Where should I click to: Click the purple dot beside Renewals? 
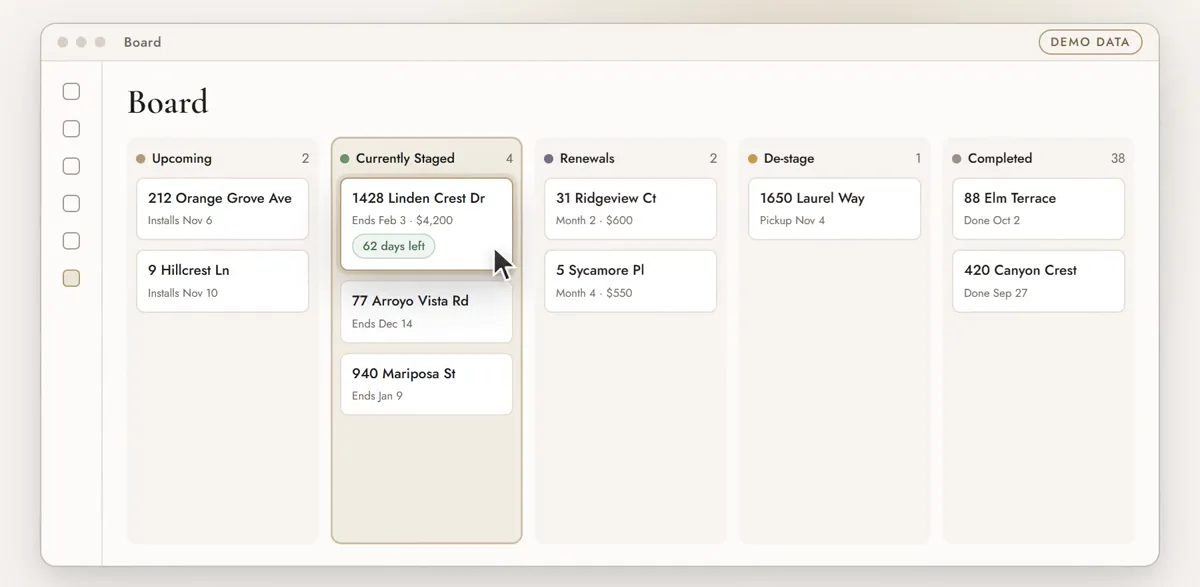click(x=549, y=159)
